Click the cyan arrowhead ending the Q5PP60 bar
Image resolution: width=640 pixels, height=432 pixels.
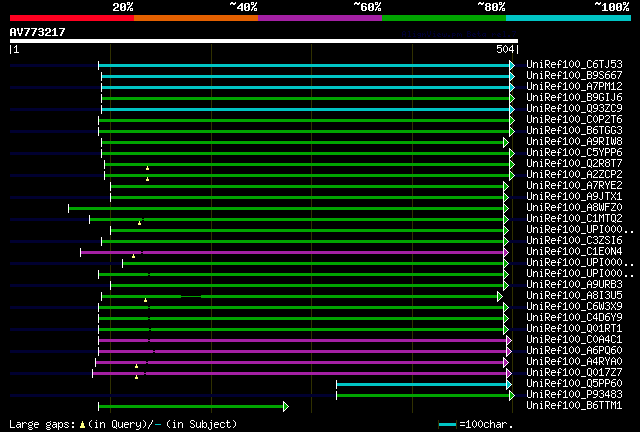(x=509, y=384)
